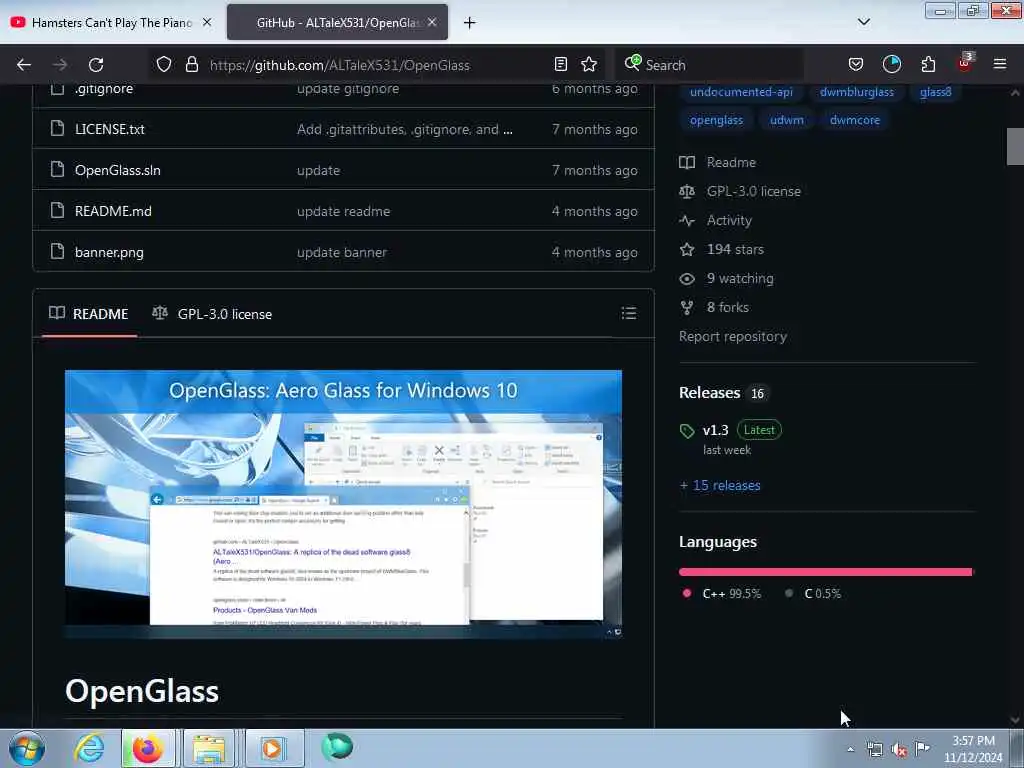Open the Windows Start orb
Viewport: 1024px width, 768px height.
[27, 748]
